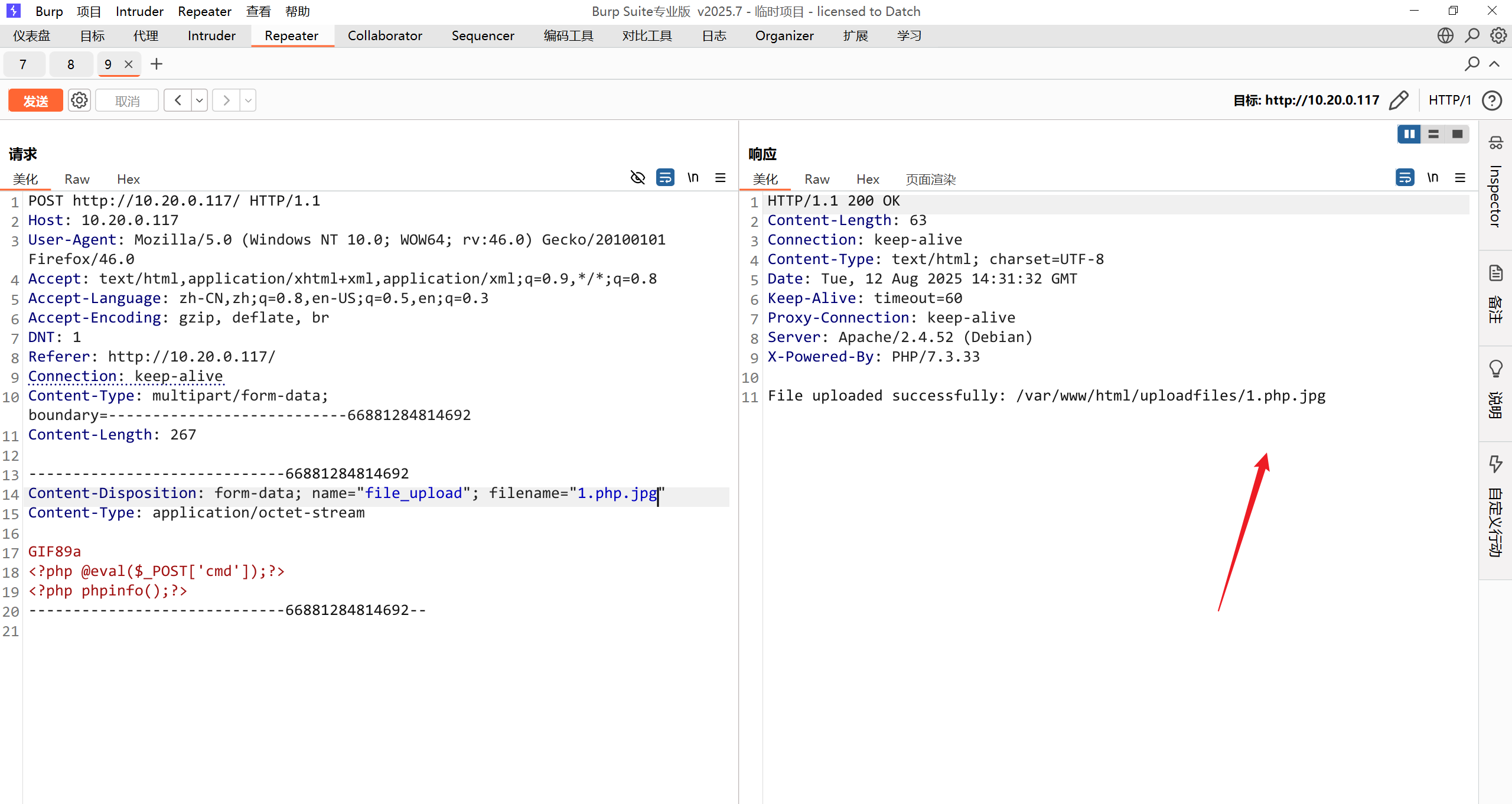1512x804 pixels.
Task: Open the Repeater help question icon
Action: coord(1492,100)
